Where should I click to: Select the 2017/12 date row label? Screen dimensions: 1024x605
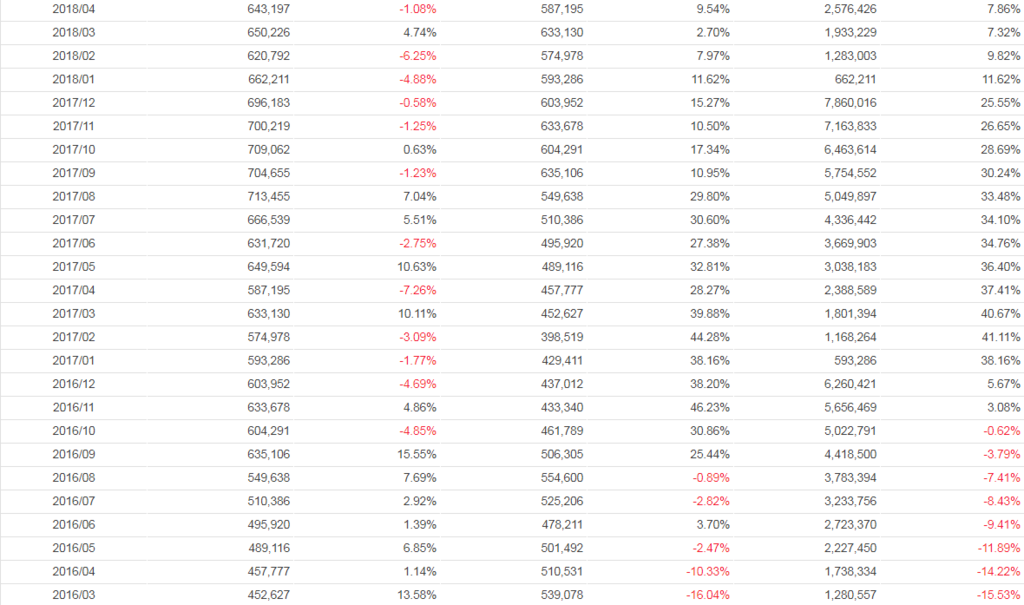(x=69, y=102)
